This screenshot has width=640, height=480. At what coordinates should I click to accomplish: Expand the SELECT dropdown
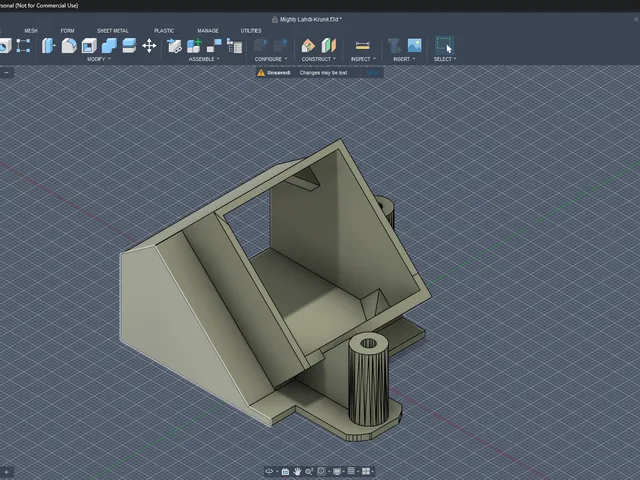pos(444,59)
